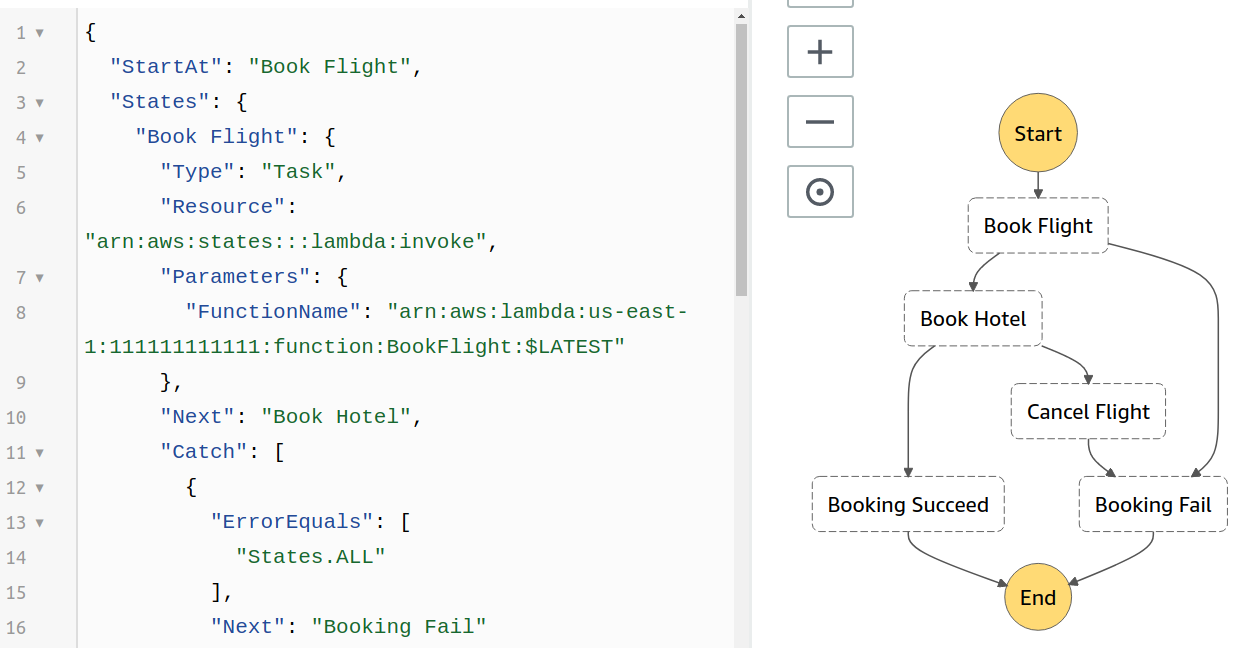The height and width of the screenshot is (648, 1255).
Task: Select the Booking Succeed state node
Action: 908,504
